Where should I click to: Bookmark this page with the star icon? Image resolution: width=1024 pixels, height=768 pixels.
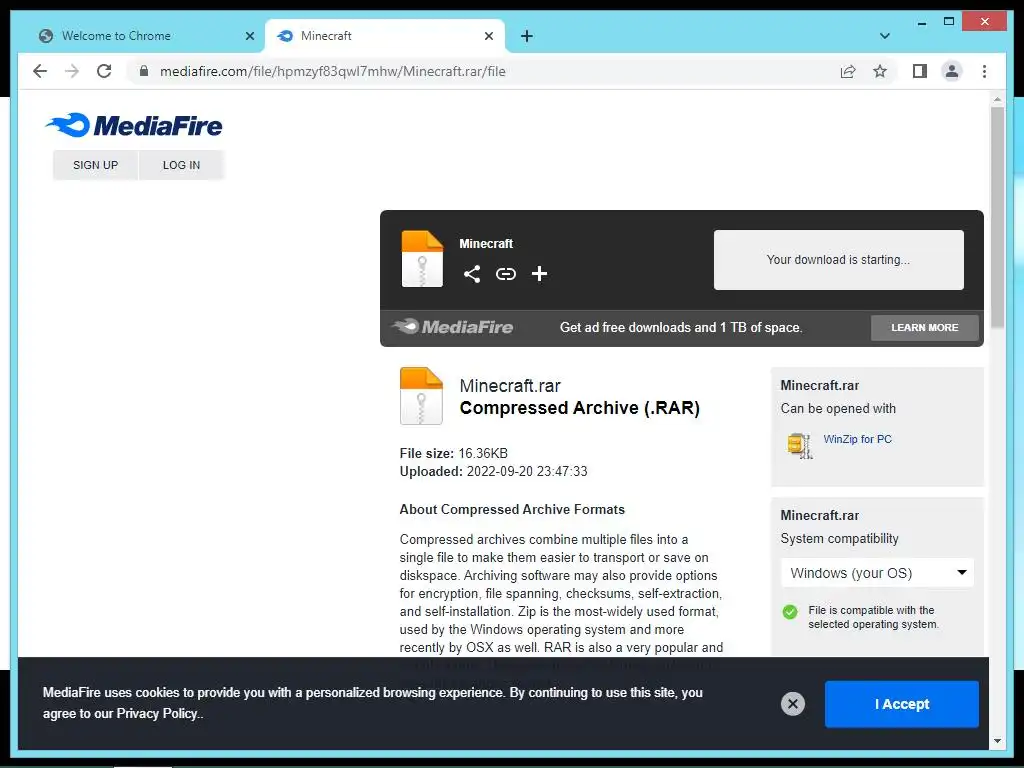[x=880, y=71]
